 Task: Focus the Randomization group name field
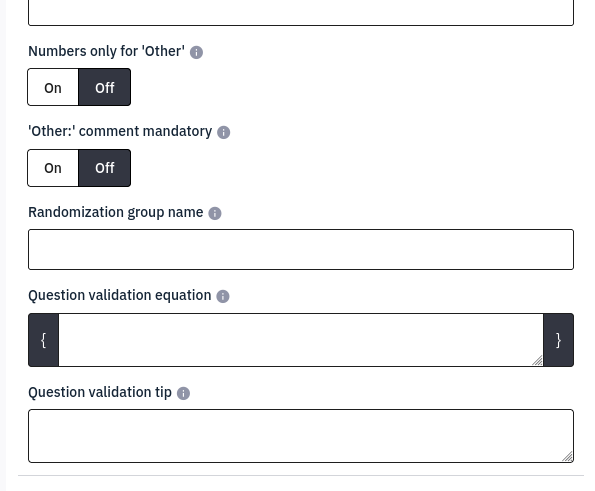301,249
